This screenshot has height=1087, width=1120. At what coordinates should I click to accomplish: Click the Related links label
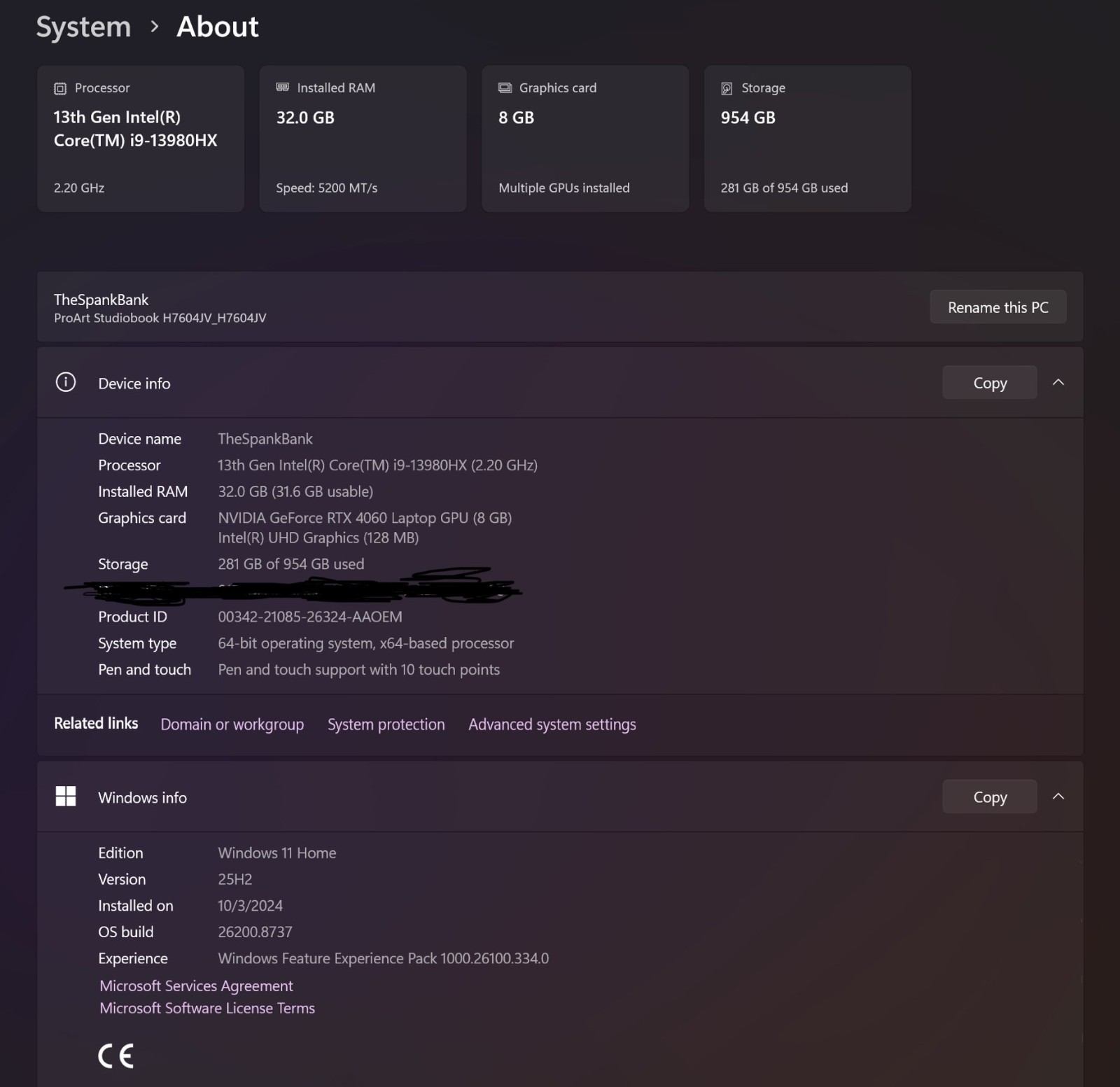coord(96,723)
